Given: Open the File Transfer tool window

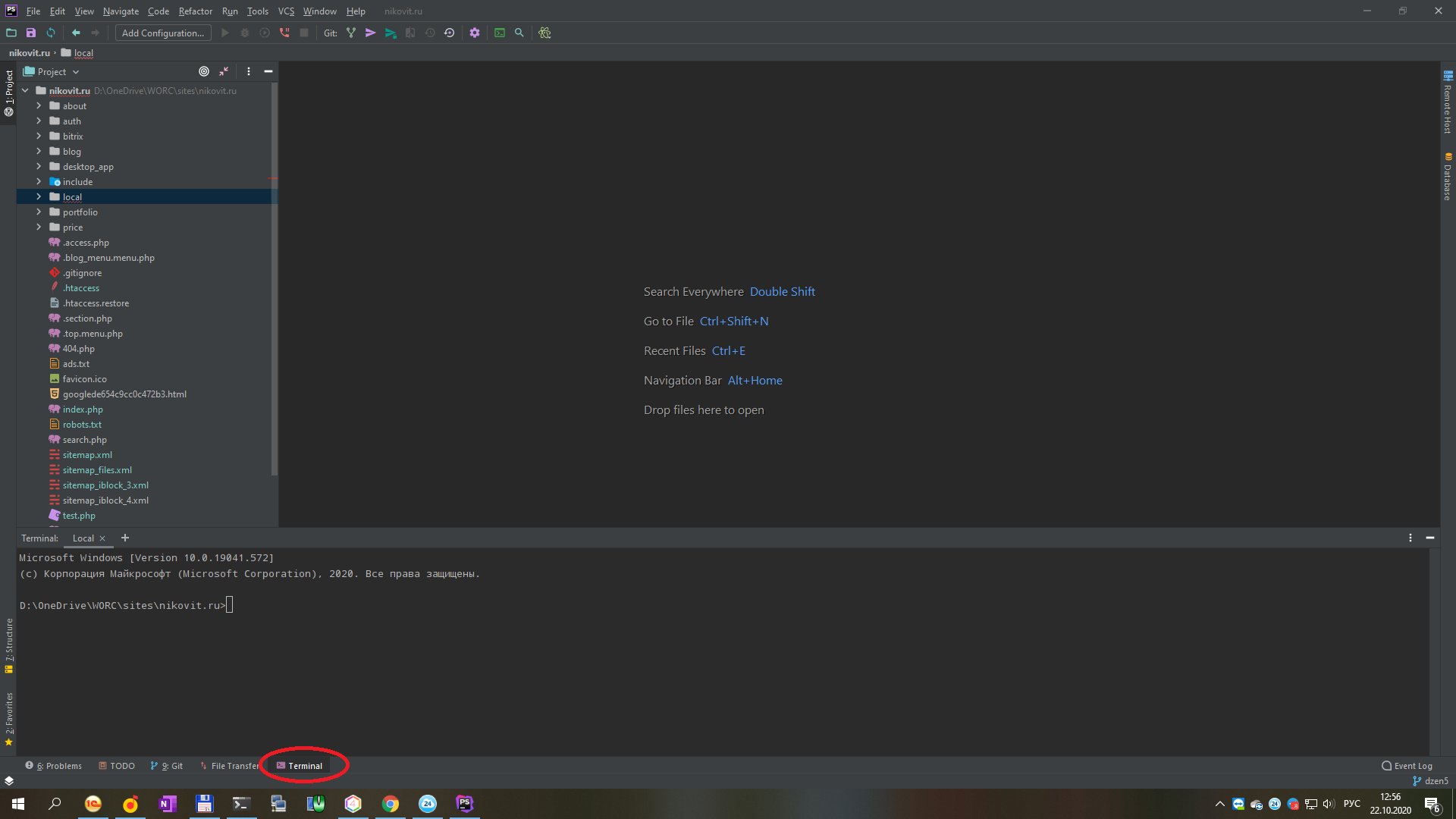Looking at the screenshot, I should point(229,766).
